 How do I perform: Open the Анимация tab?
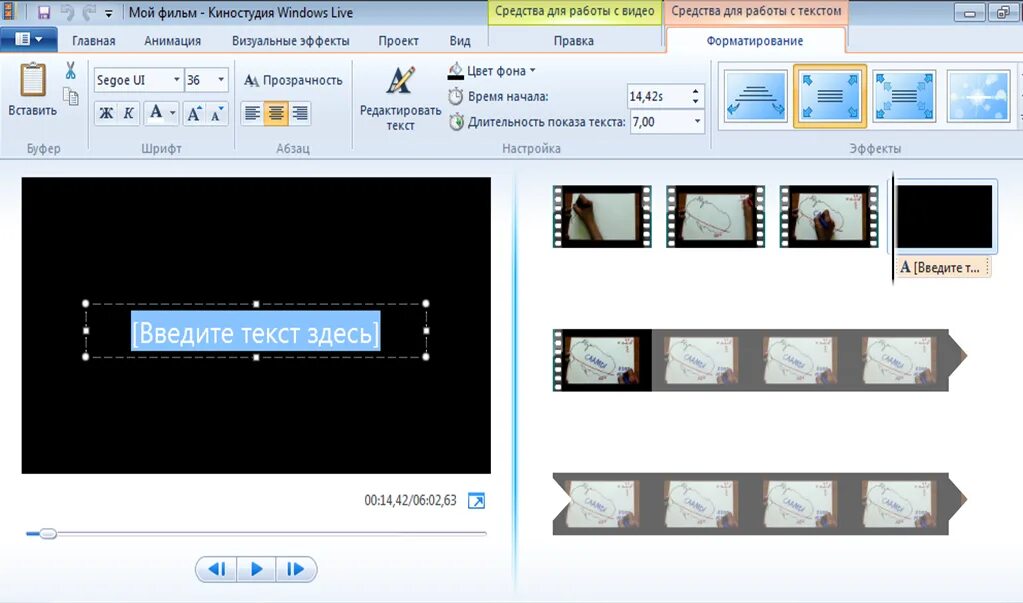click(172, 40)
